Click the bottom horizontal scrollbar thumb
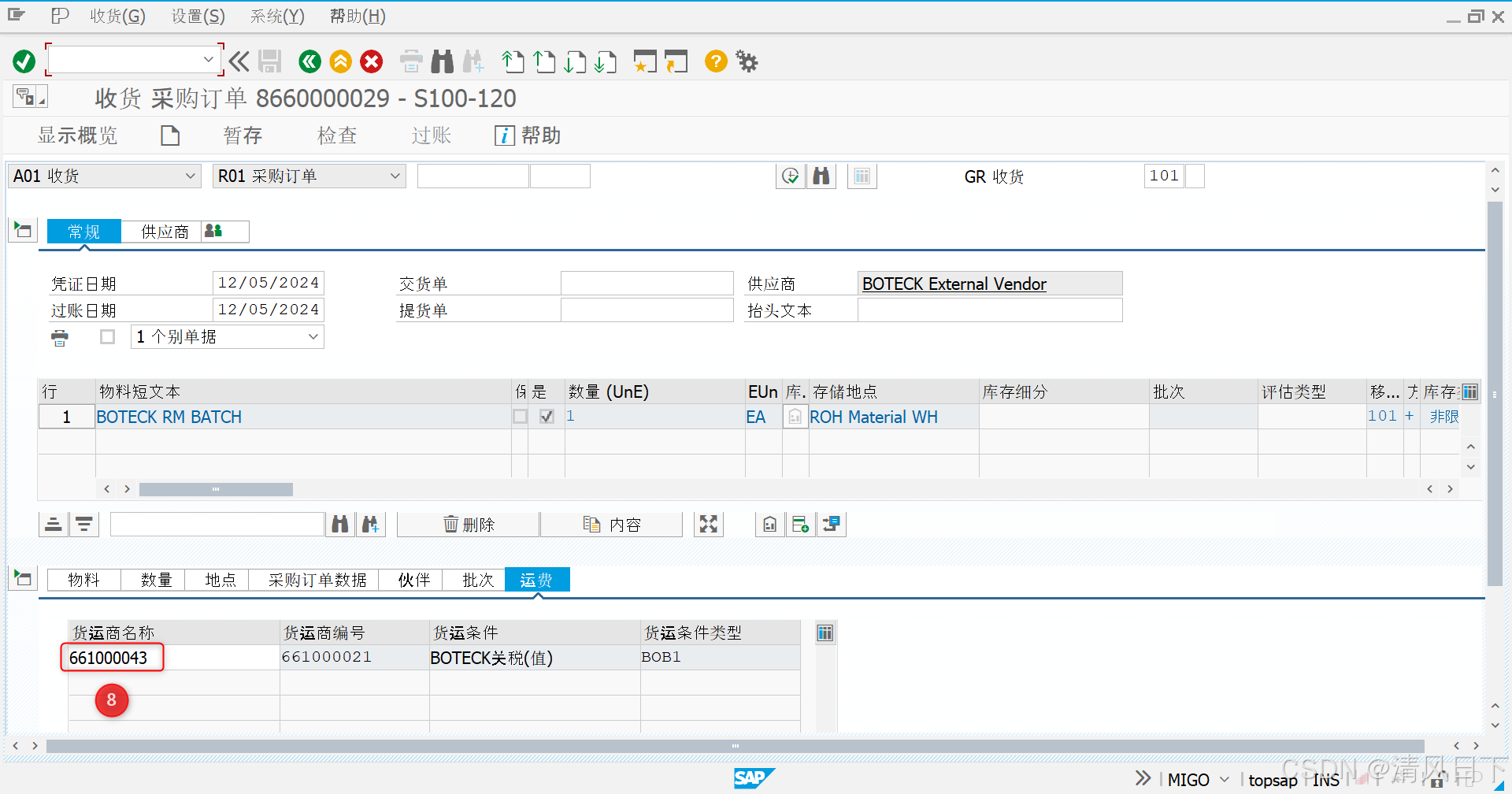This screenshot has height=794, width=1512. click(735, 745)
